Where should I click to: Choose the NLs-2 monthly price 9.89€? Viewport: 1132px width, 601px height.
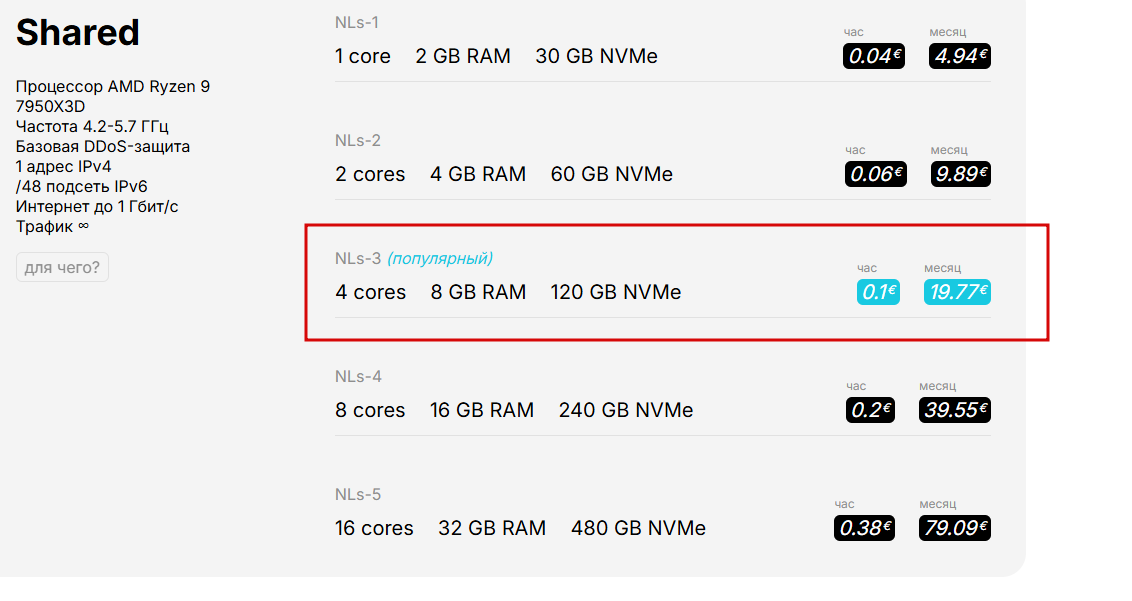point(960,174)
